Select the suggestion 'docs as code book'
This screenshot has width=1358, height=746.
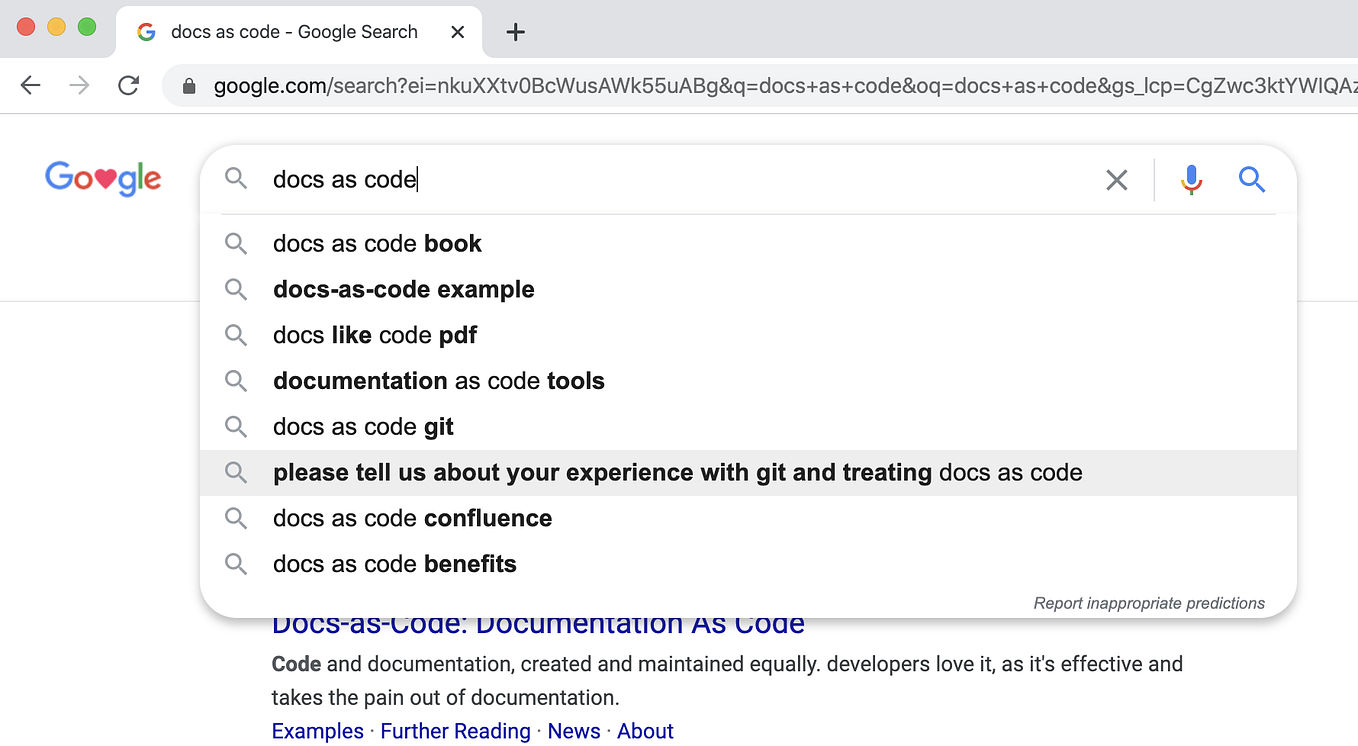click(377, 243)
